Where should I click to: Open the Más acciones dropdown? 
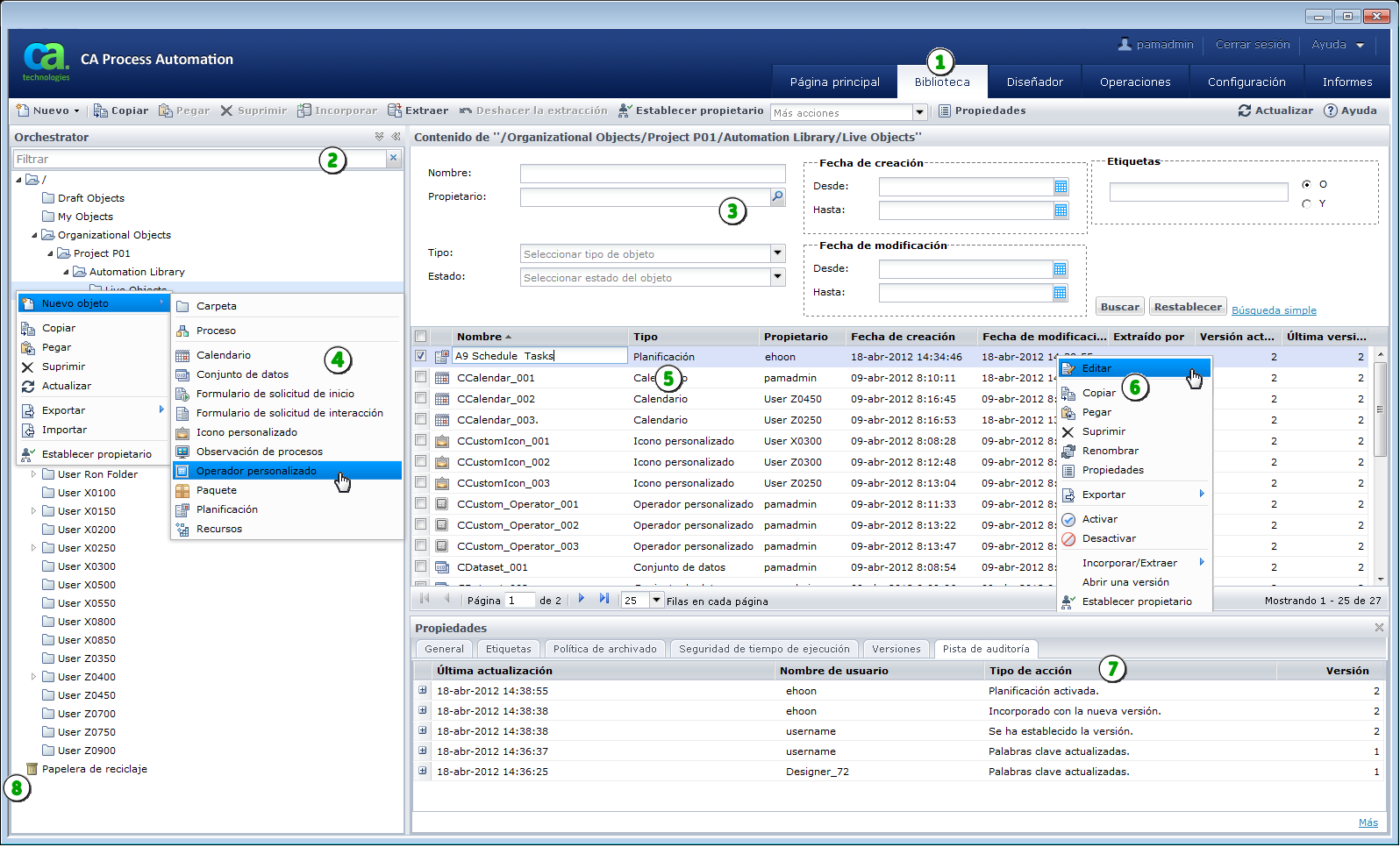coord(919,112)
